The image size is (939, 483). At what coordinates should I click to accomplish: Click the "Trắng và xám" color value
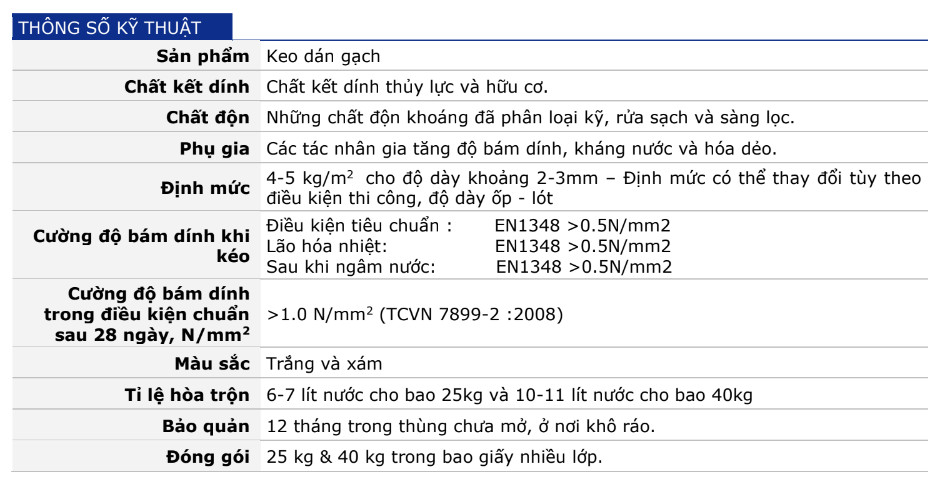pyautogui.click(x=324, y=364)
